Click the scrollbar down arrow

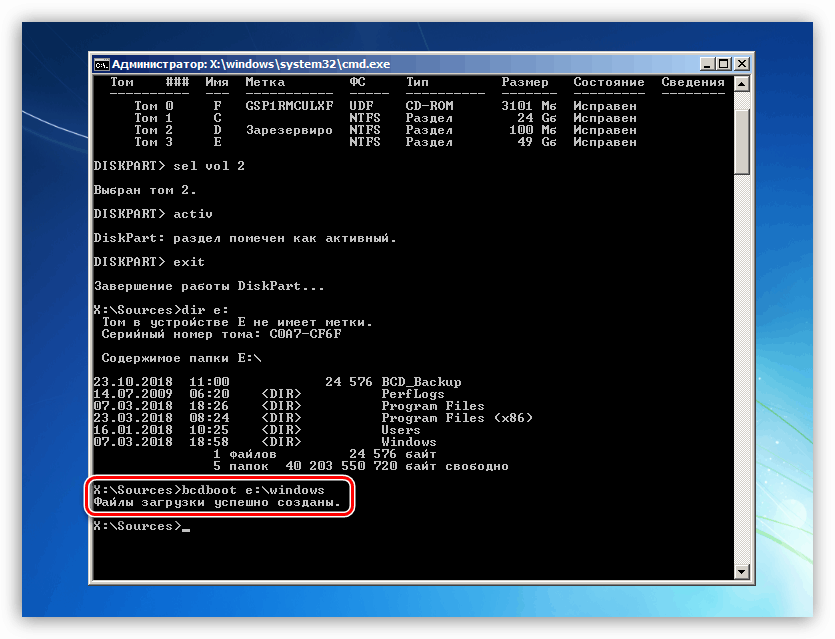coord(742,571)
